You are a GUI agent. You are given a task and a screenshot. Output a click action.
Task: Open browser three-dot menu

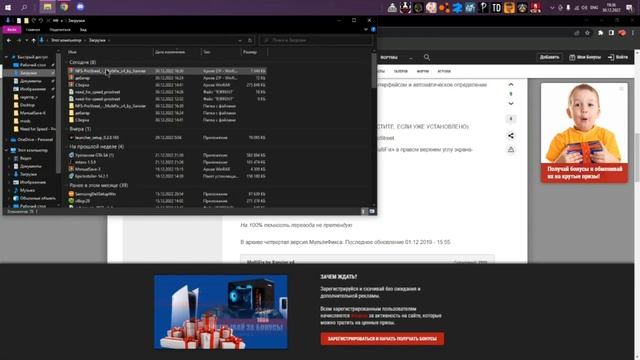click(633, 33)
